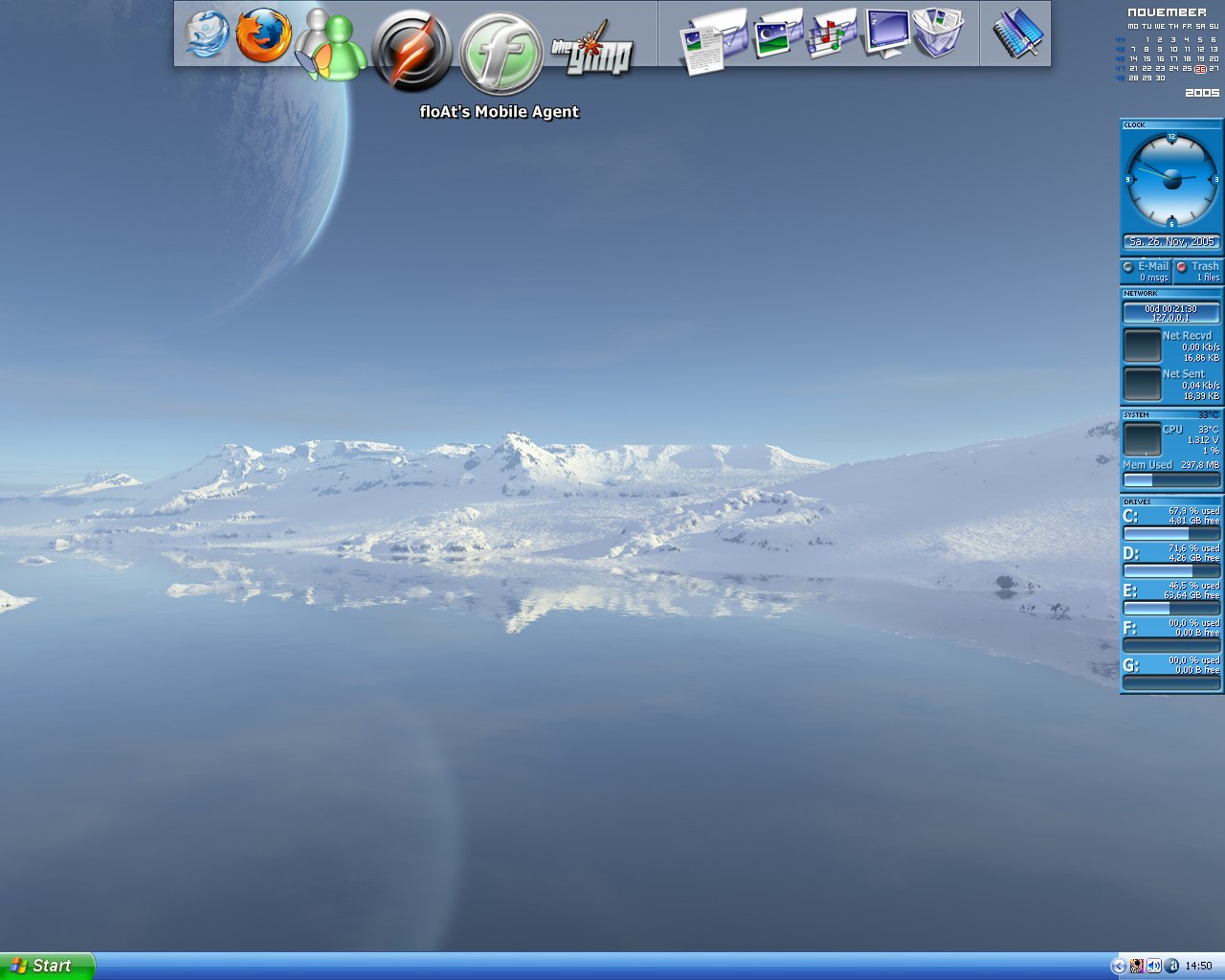This screenshot has width=1225, height=980.
Task: Open the Music folder dock icon
Action: pos(833,33)
